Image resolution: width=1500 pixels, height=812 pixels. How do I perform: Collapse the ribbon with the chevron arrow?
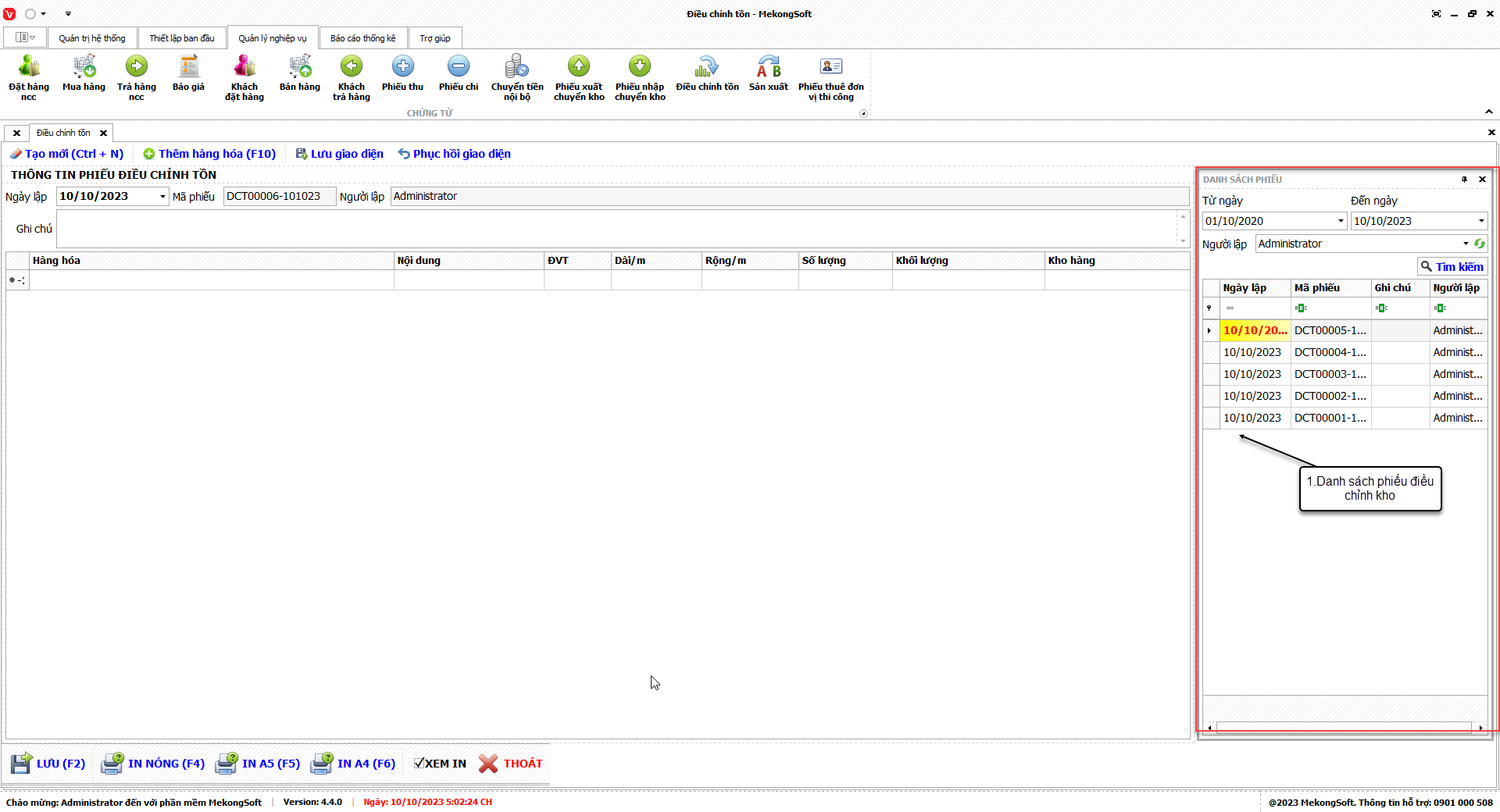pos(1489,112)
